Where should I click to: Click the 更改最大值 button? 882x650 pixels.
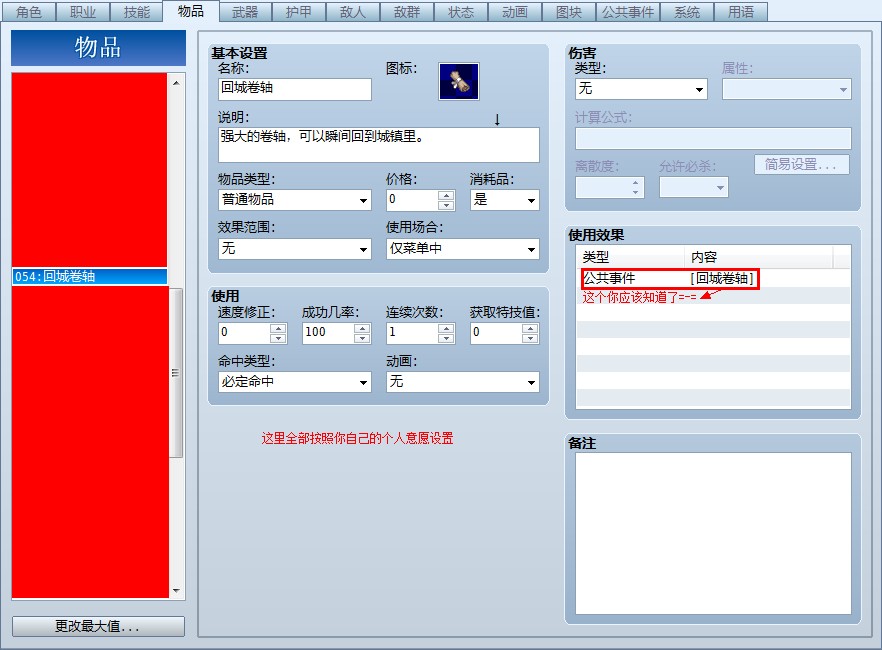(98, 626)
